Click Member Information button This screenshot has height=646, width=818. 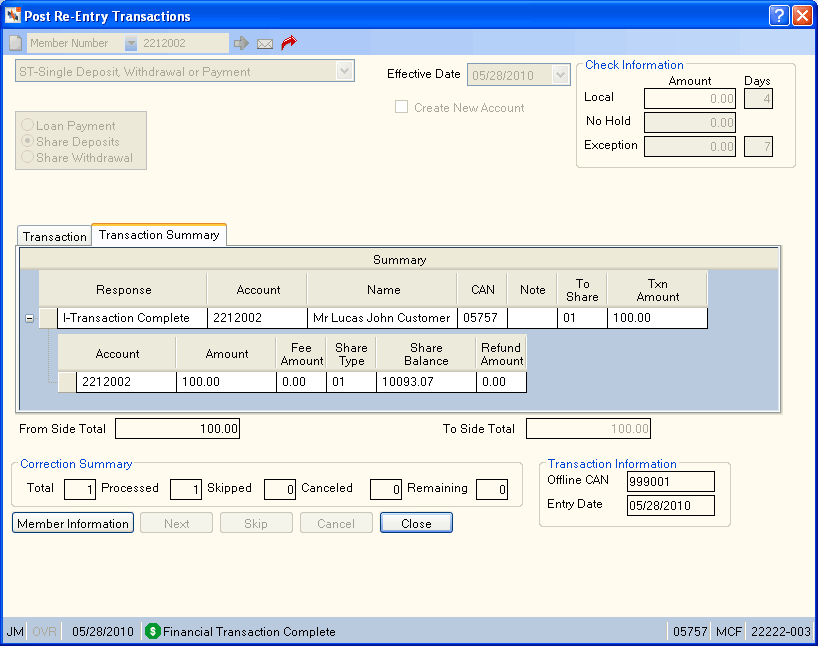(73, 523)
